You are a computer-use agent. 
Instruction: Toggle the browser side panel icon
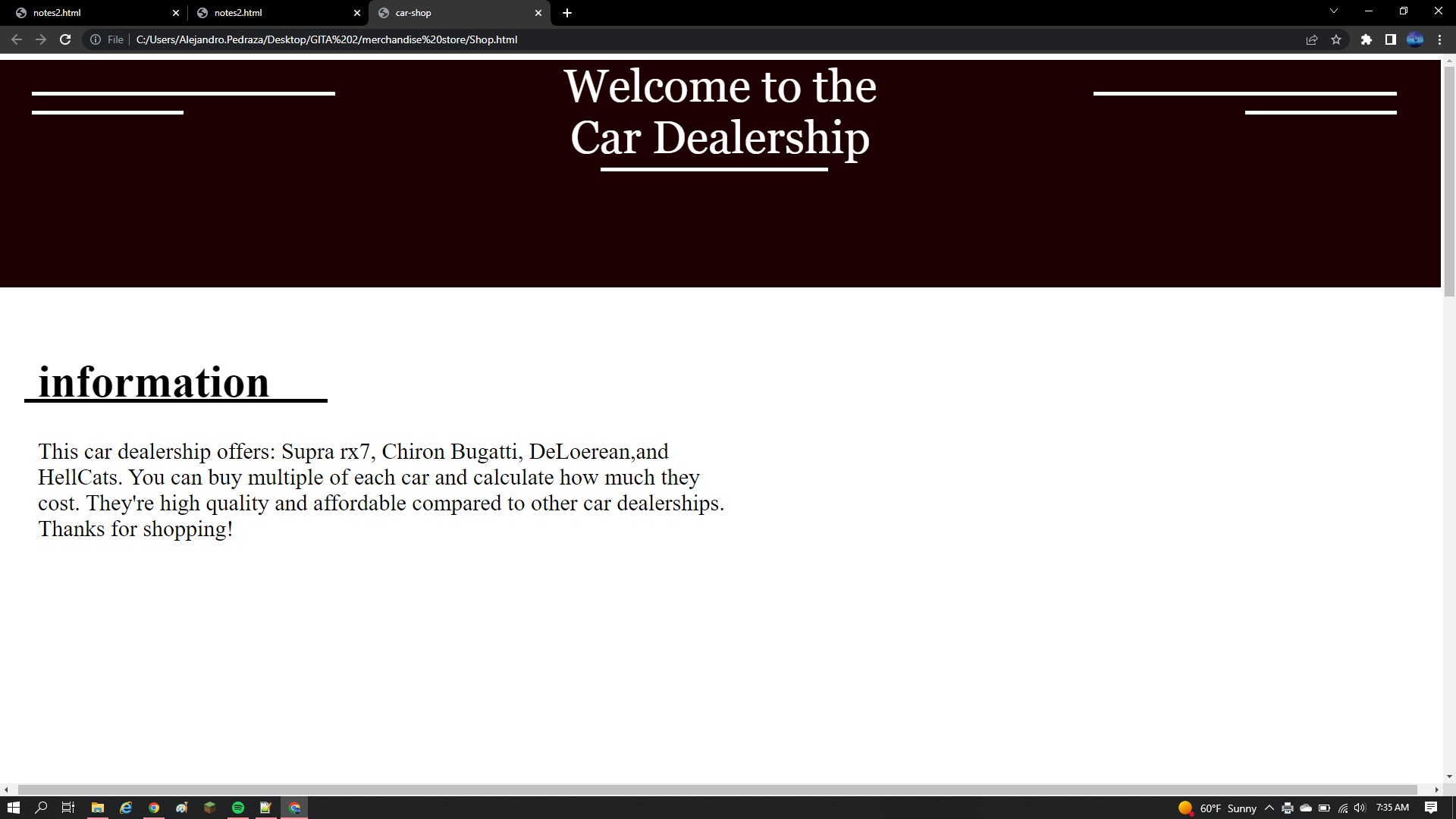[1391, 39]
